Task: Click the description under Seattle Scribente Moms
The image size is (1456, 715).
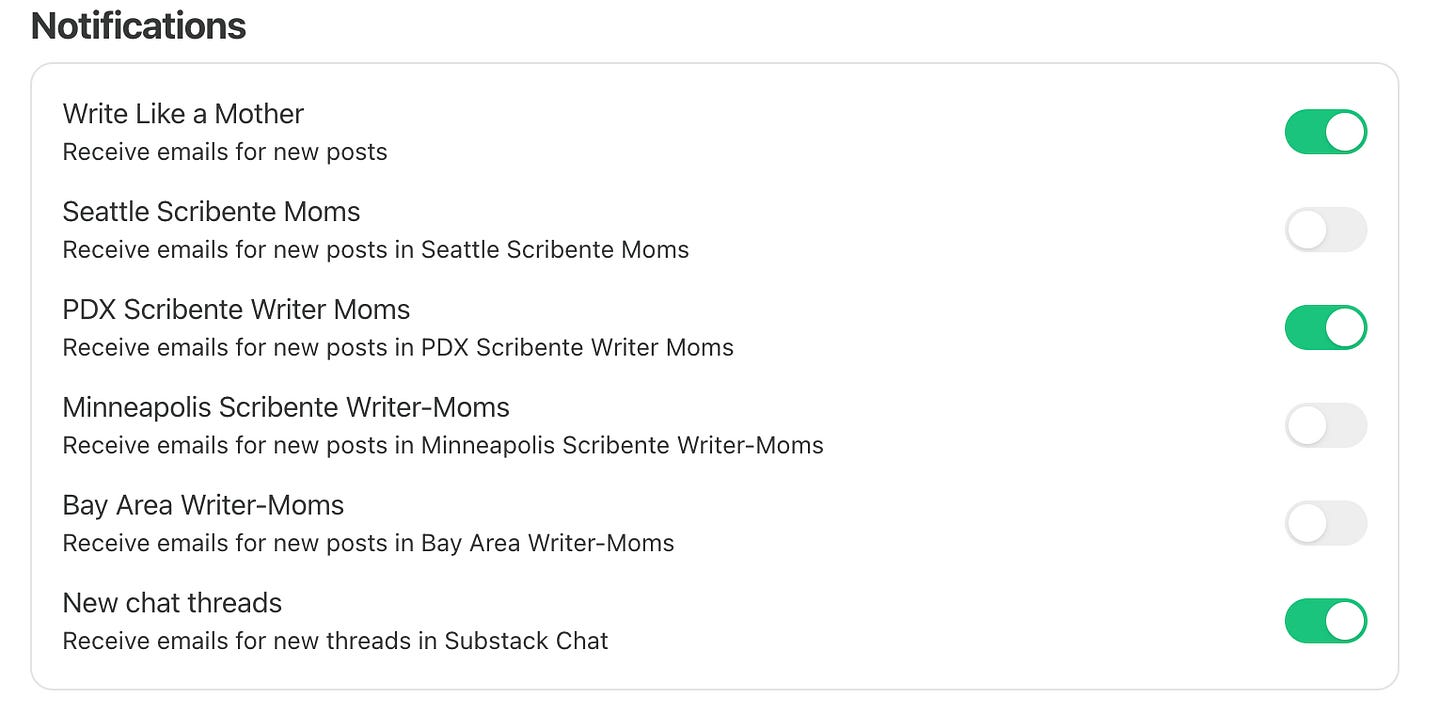Action: click(376, 250)
